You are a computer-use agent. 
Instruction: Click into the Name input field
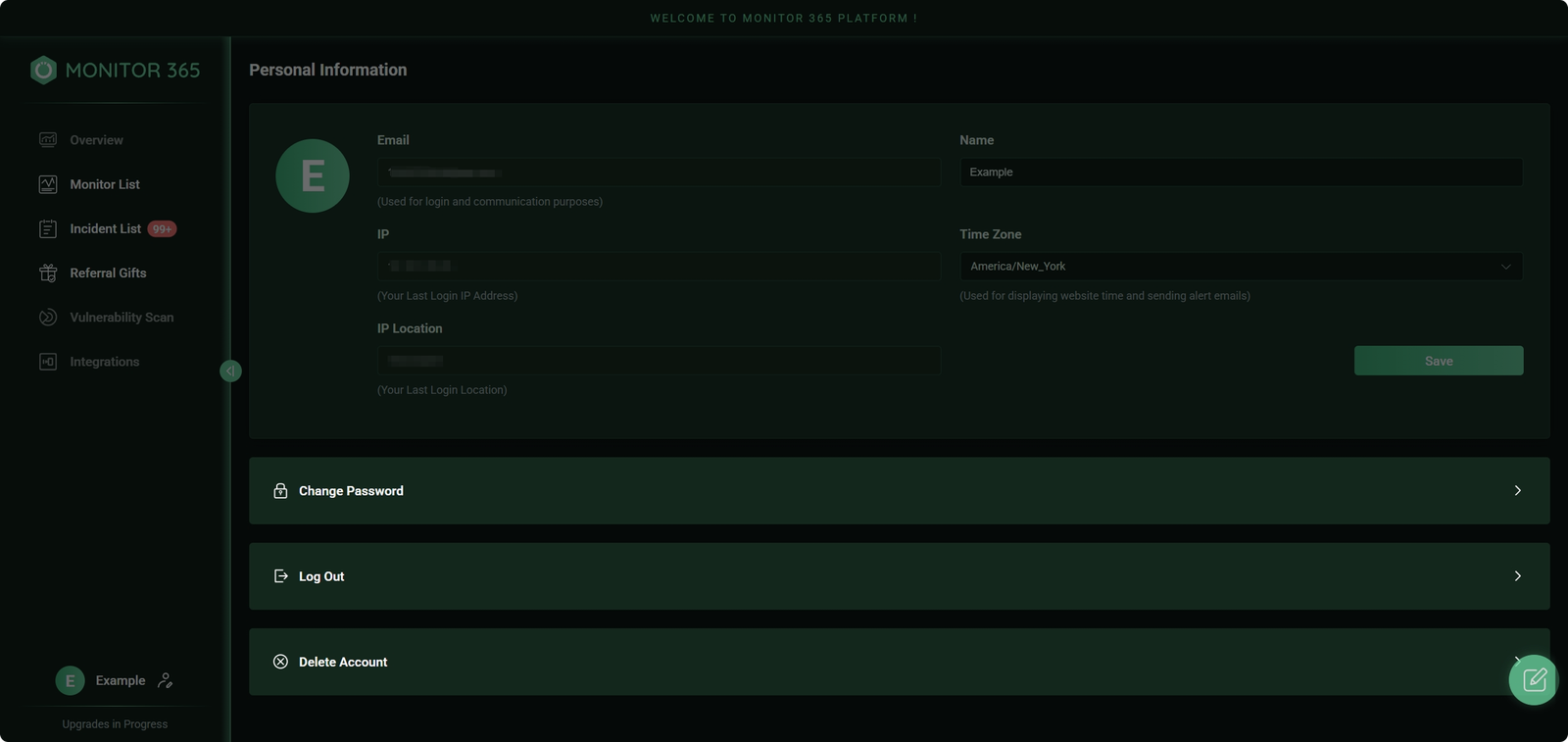[x=1241, y=173]
